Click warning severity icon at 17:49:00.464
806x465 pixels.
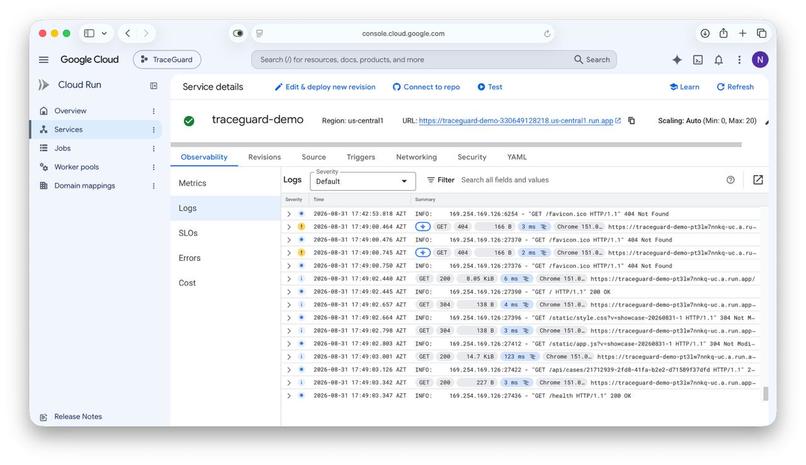(301, 227)
